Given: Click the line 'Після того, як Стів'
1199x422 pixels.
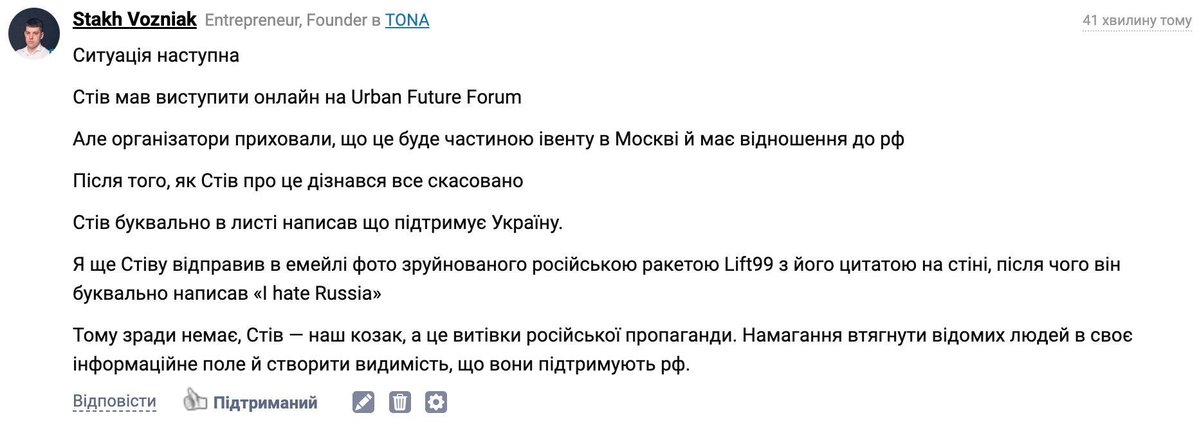Looking at the screenshot, I should pos(298,183).
